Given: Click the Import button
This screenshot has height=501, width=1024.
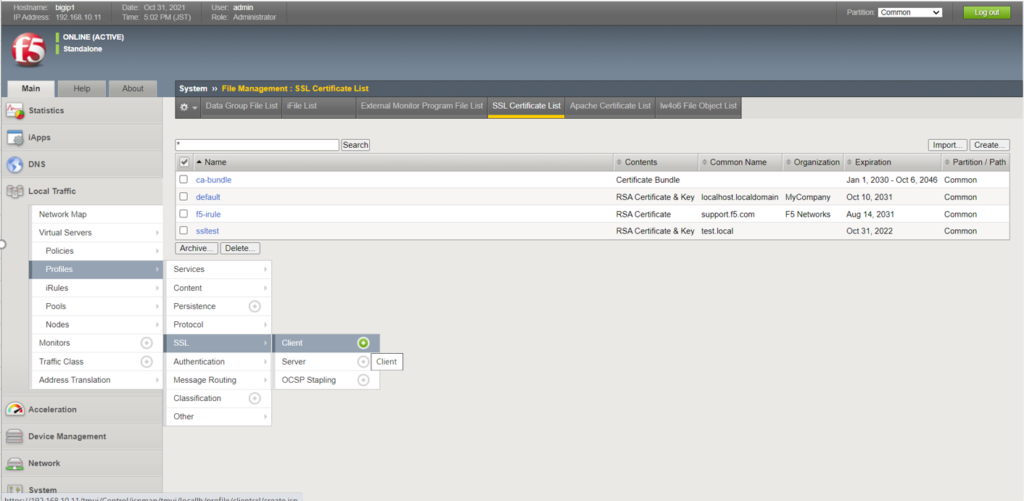Looking at the screenshot, I should (946, 145).
